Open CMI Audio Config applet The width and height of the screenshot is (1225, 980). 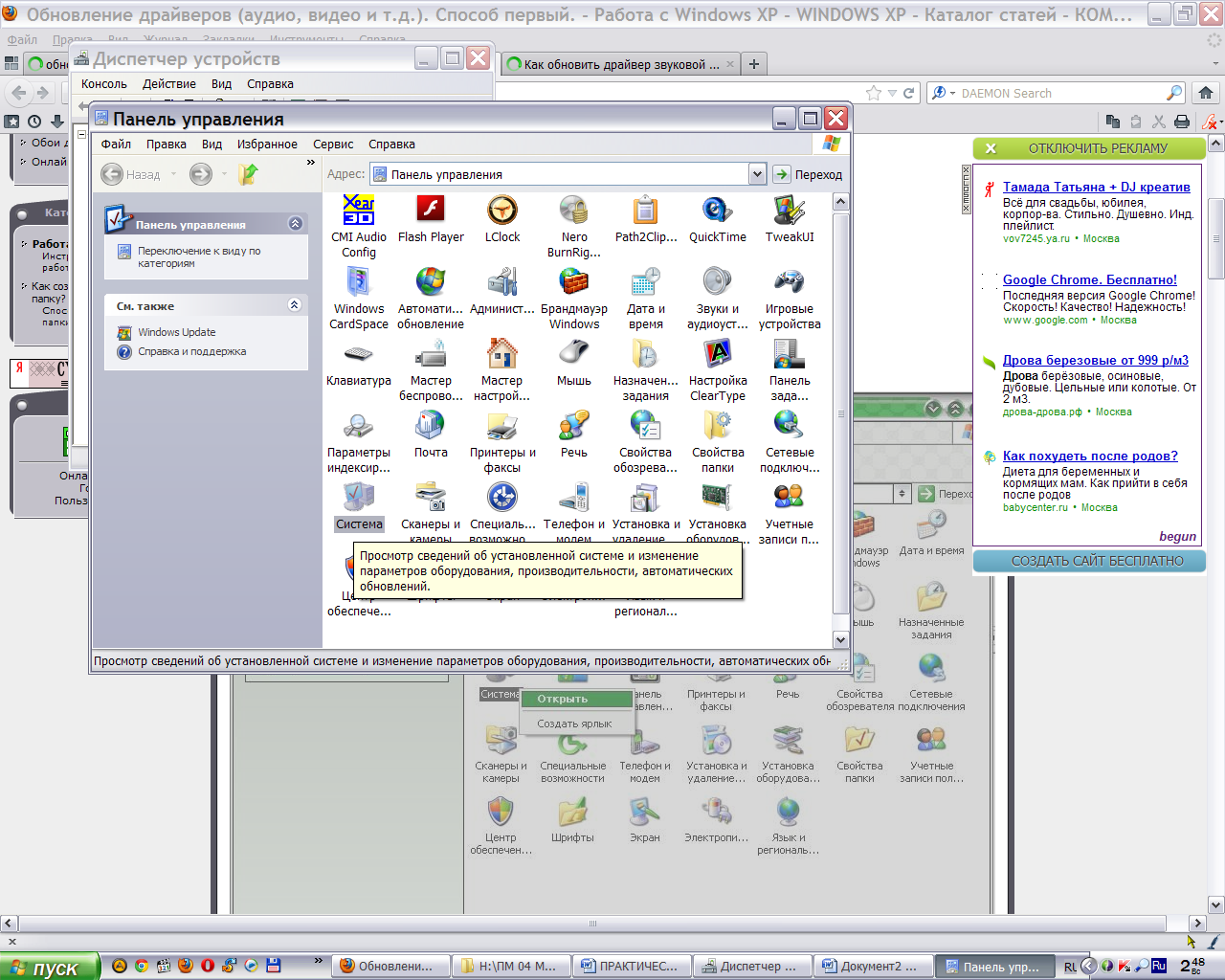(359, 226)
